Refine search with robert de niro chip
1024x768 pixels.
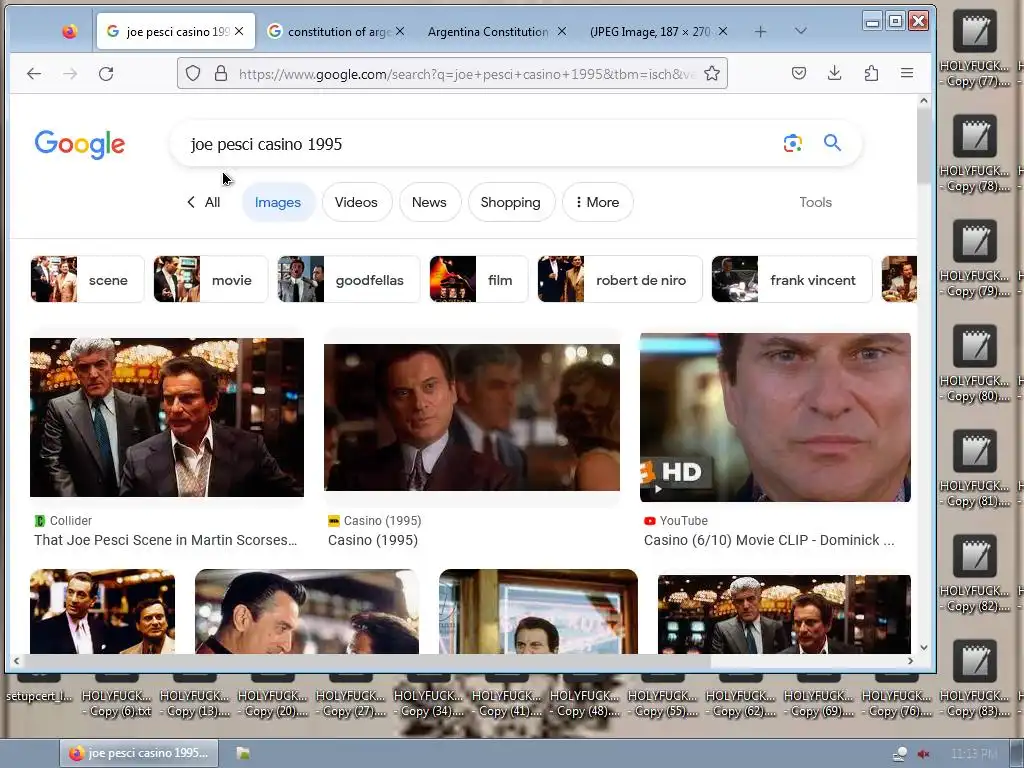click(x=619, y=280)
